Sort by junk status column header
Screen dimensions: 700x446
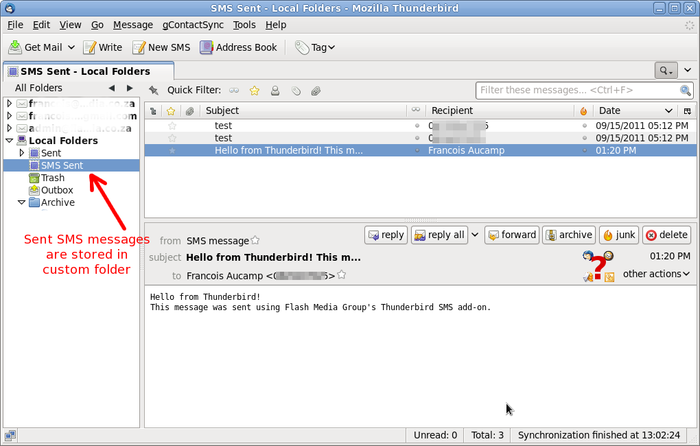tap(584, 111)
